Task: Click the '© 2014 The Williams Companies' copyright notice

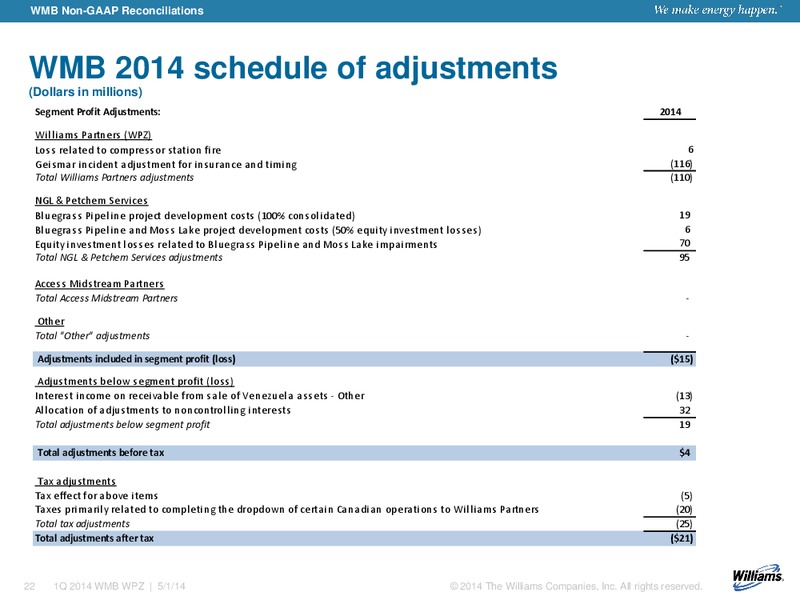Action: click(576, 586)
